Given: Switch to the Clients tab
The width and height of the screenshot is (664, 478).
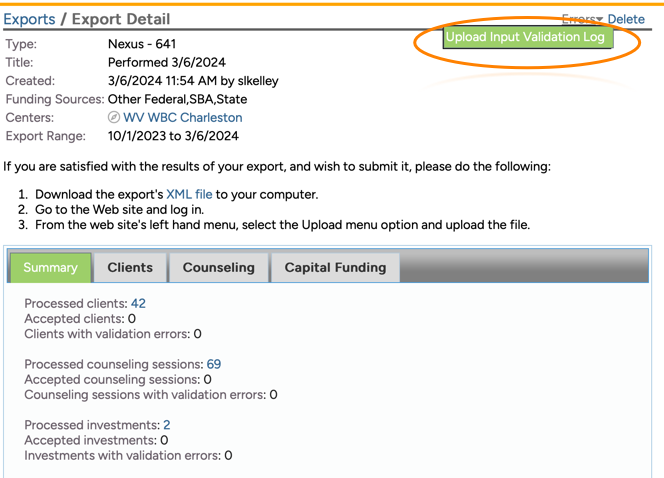Looking at the screenshot, I should 130,268.
